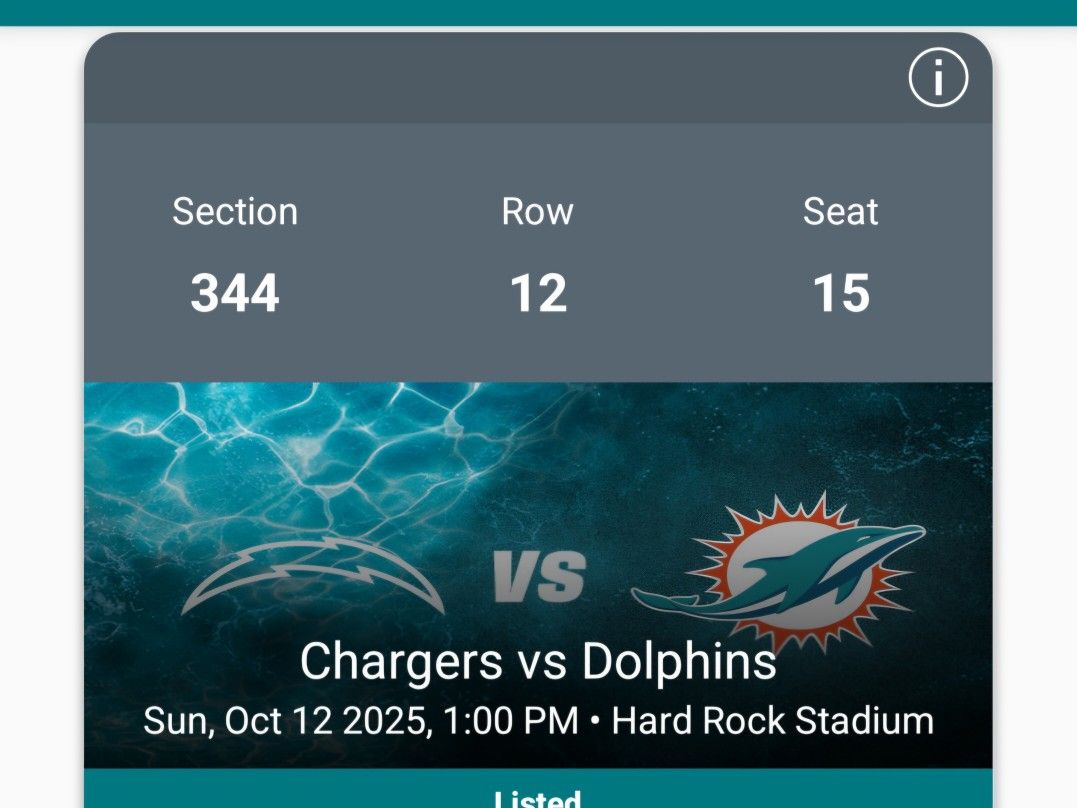Tap row number 12
This screenshot has height=808, width=1077.
tap(538, 294)
